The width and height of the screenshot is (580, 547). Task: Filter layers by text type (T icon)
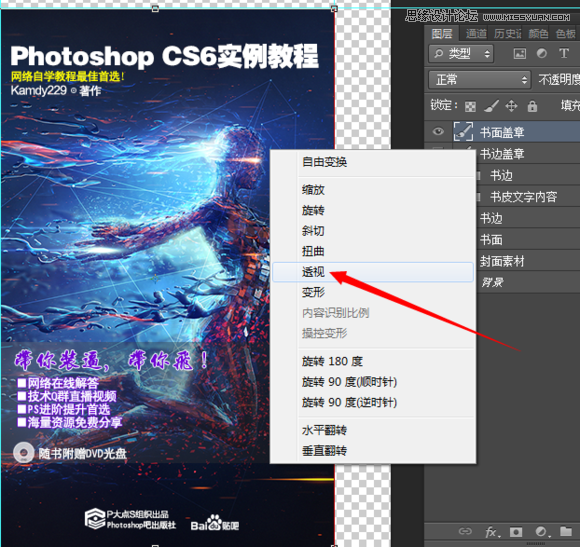564,54
